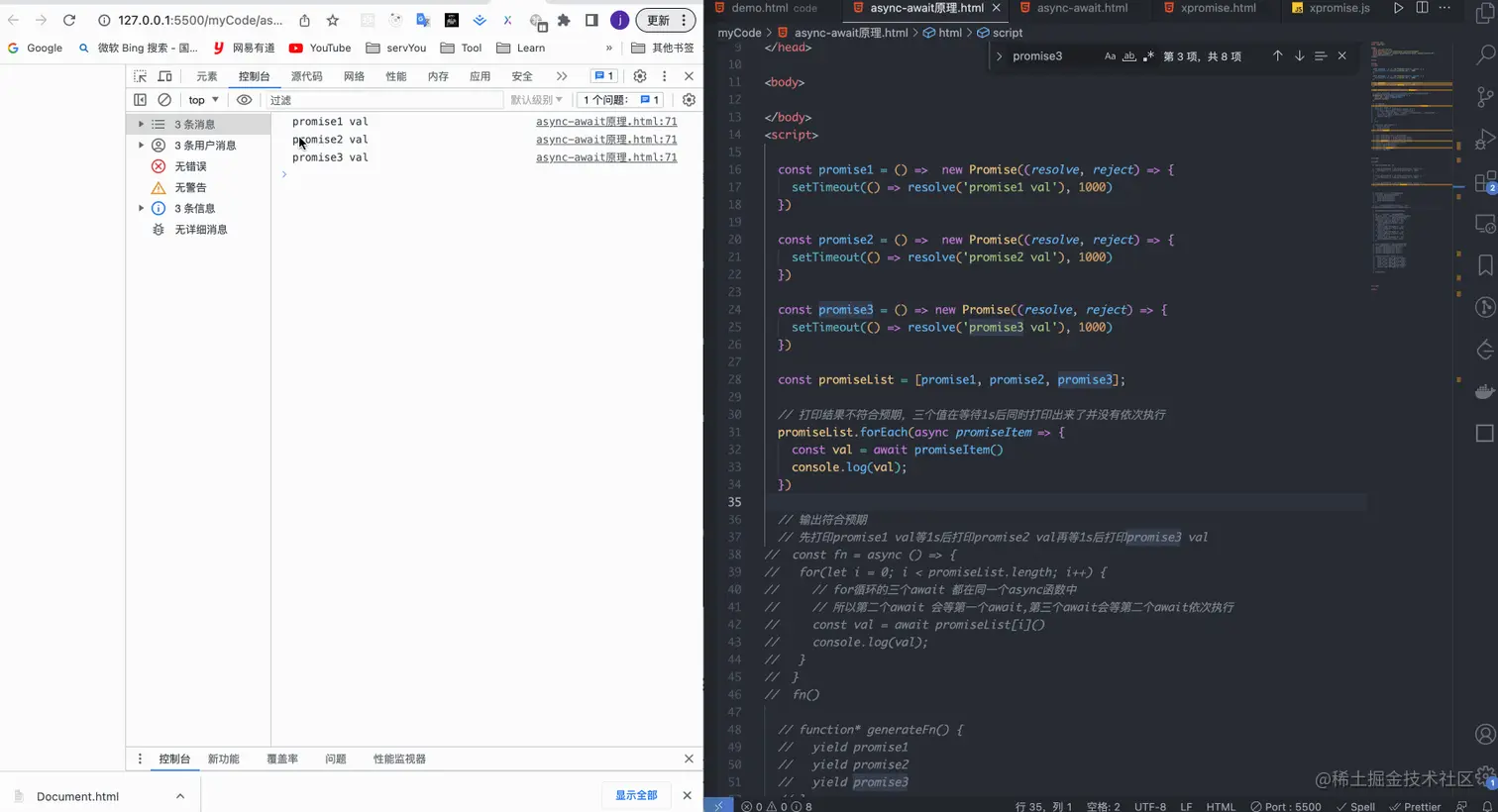Expand the 3 条消息 group
The image size is (1498, 812).
(141, 124)
